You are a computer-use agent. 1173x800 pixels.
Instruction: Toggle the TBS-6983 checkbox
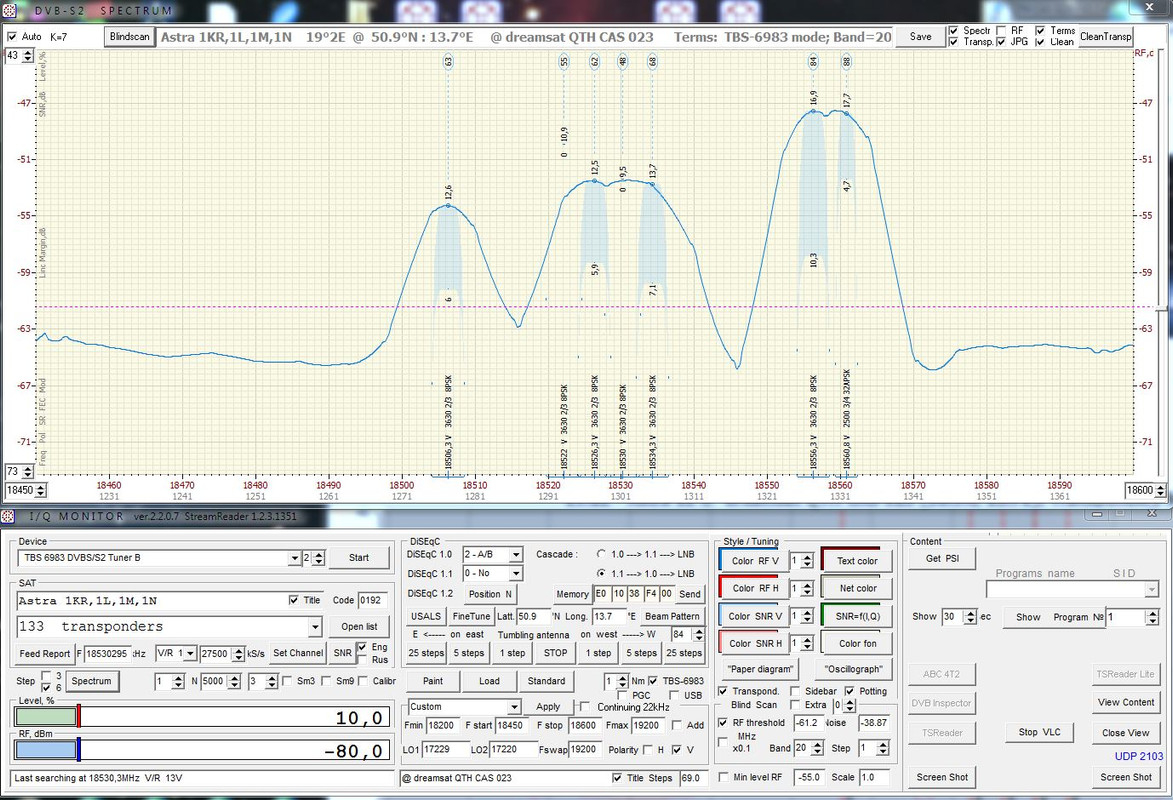[x=653, y=681]
